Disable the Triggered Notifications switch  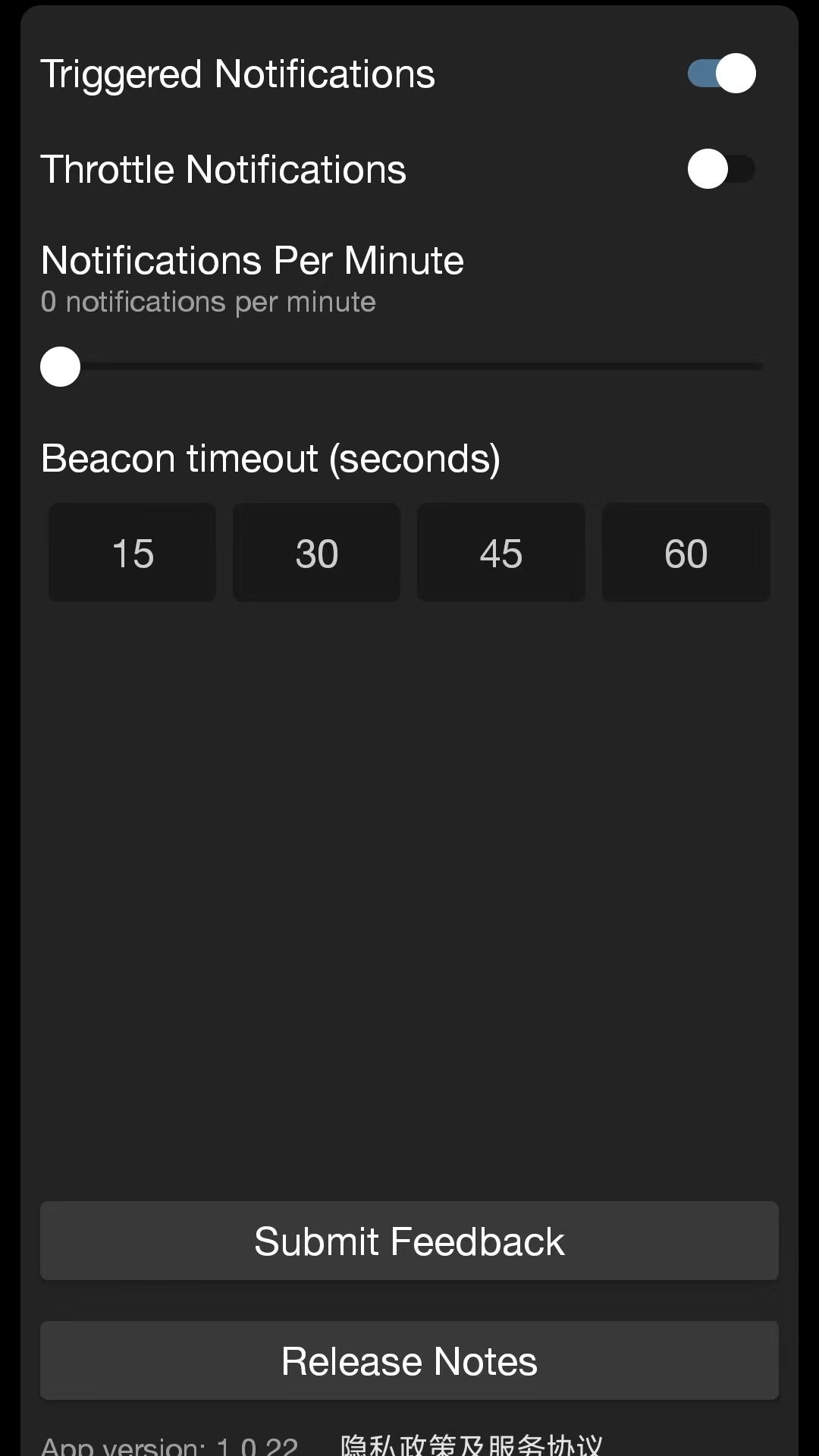[x=721, y=74]
